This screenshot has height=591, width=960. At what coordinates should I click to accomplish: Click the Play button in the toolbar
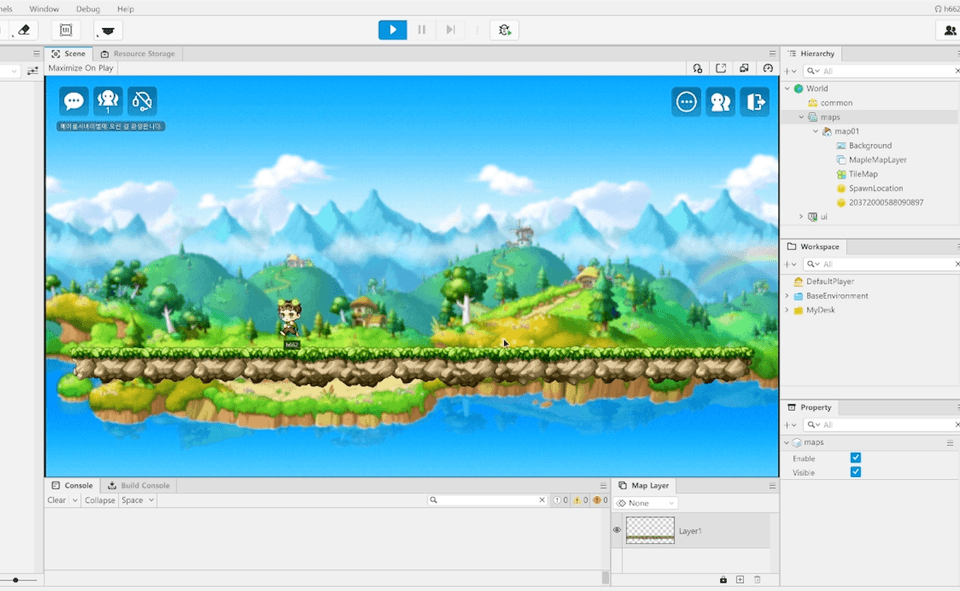click(x=392, y=30)
